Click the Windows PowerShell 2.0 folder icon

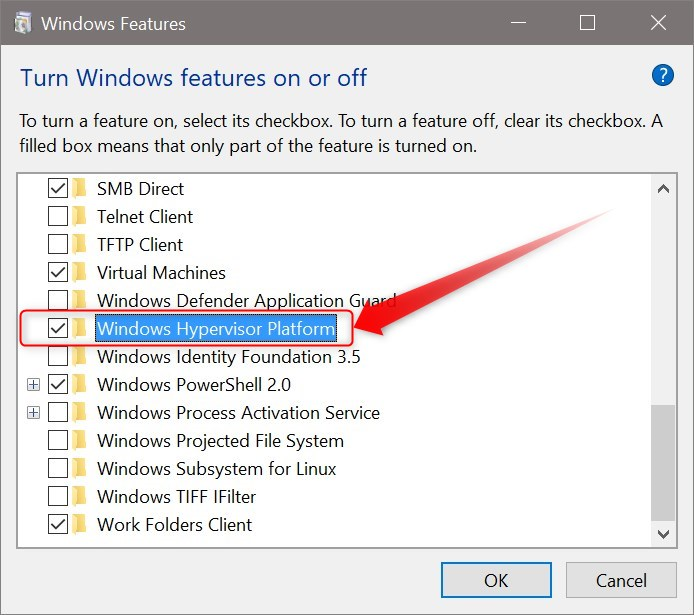(x=79, y=384)
